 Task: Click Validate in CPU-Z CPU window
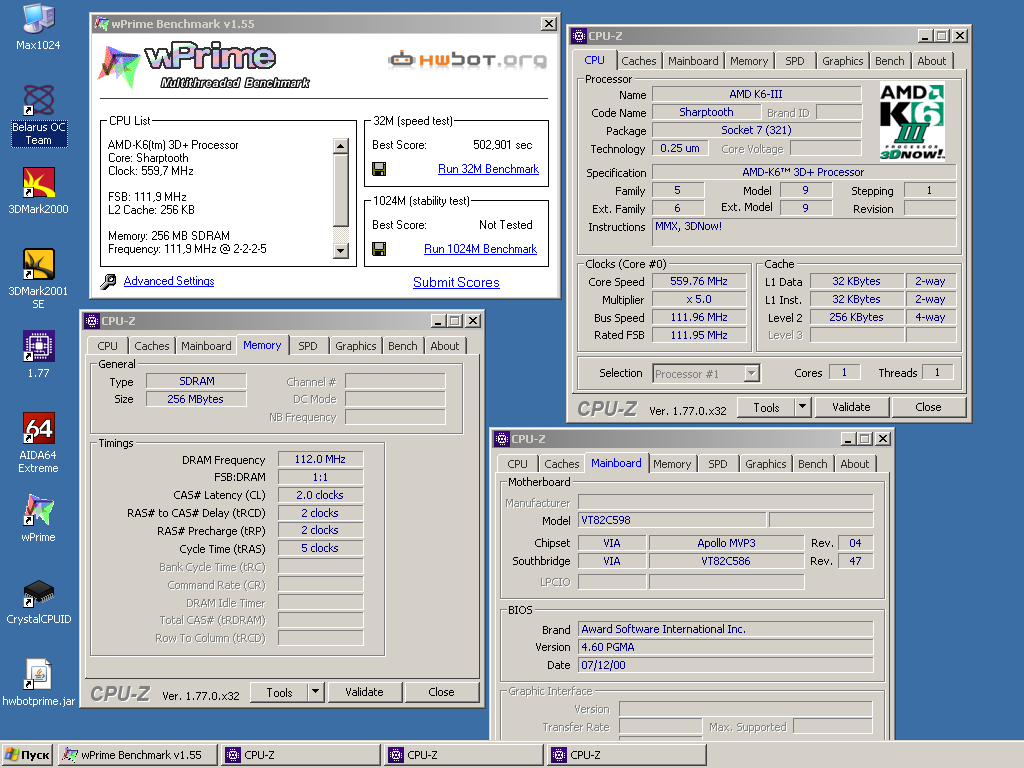tap(851, 407)
